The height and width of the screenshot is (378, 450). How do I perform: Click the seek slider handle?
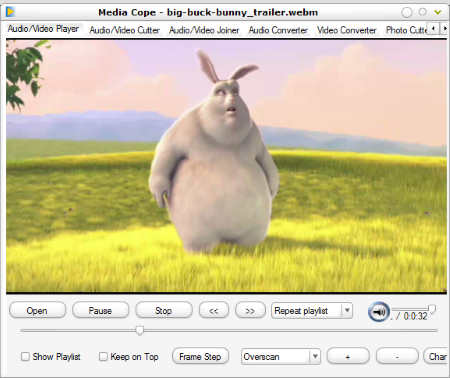tap(140, 330)
